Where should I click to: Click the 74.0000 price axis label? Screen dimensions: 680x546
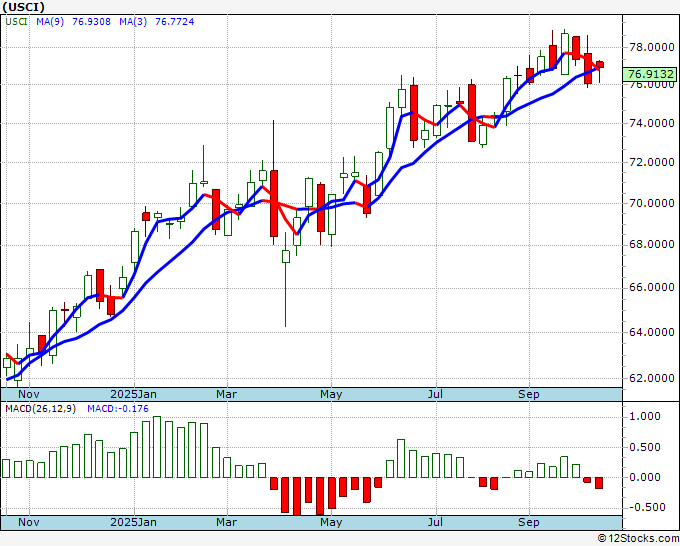[x=652, y=124]
